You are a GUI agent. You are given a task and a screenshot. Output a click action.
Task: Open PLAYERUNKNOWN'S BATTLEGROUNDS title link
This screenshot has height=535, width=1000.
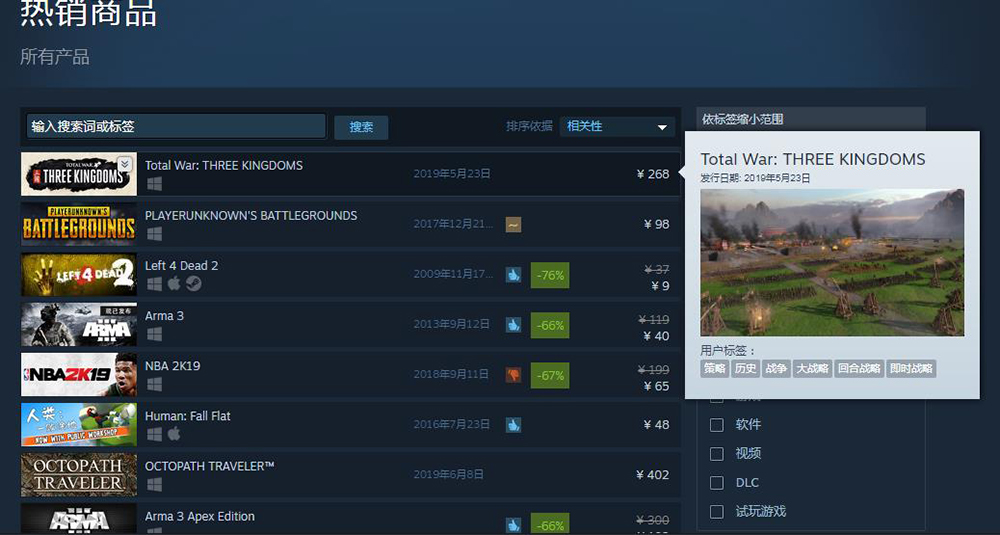(251, 216)
